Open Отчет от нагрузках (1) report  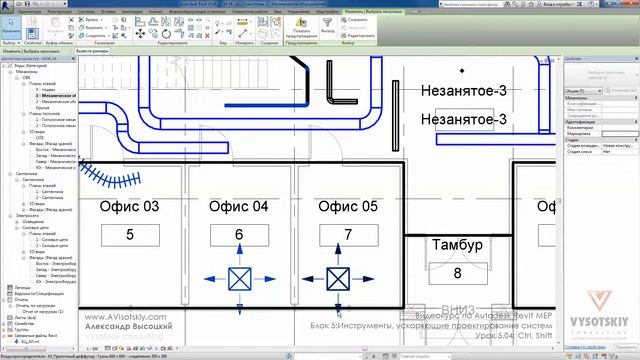click(x=43, y=312)
